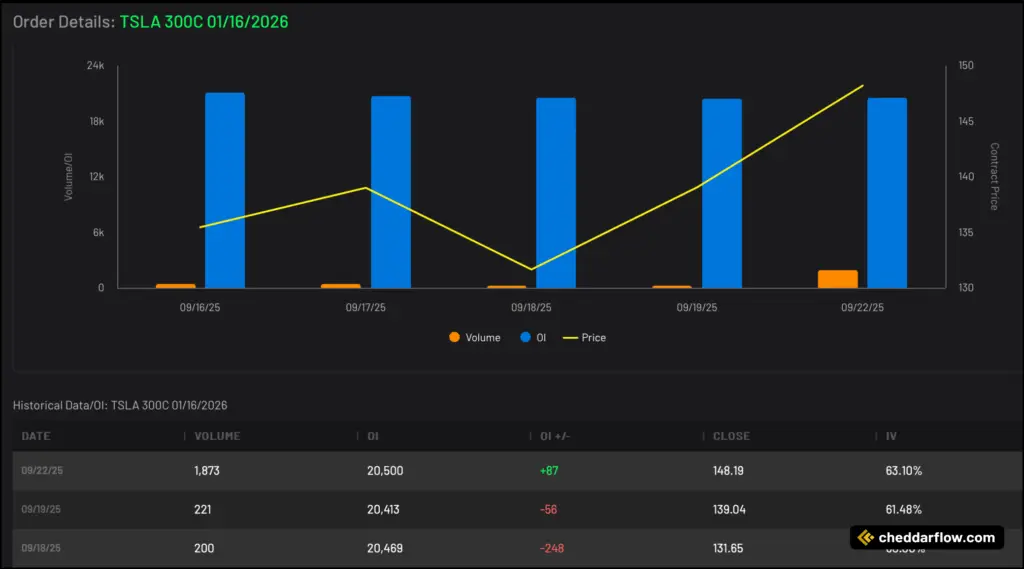Click the green TSLA 300C 01/16/2026 title
This screenshot has width=1024, height=569.
[x=204, y=22]
